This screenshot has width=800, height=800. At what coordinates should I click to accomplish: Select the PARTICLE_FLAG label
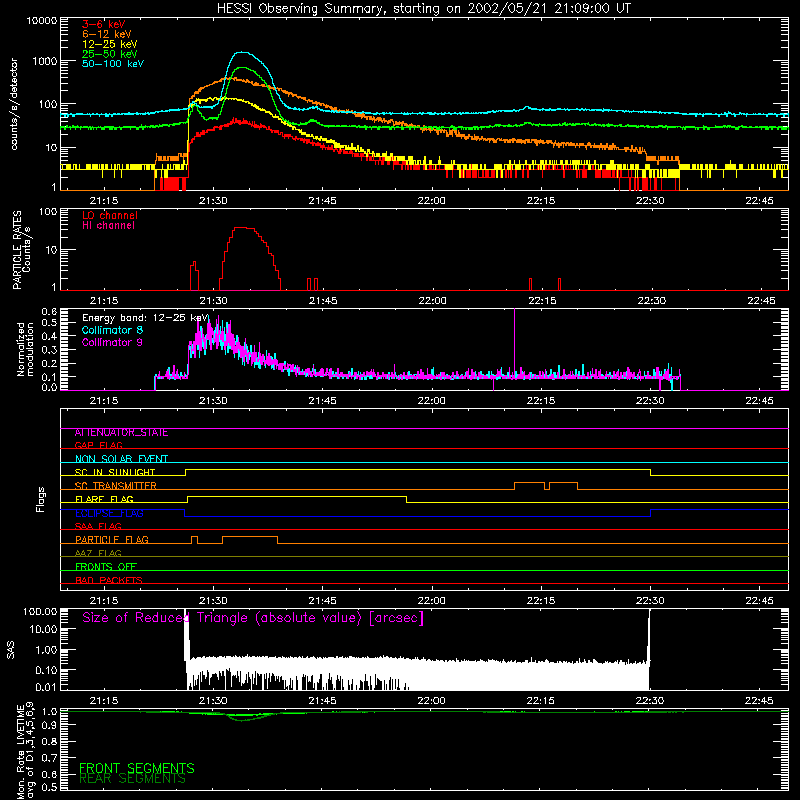(x=112, y=540)
